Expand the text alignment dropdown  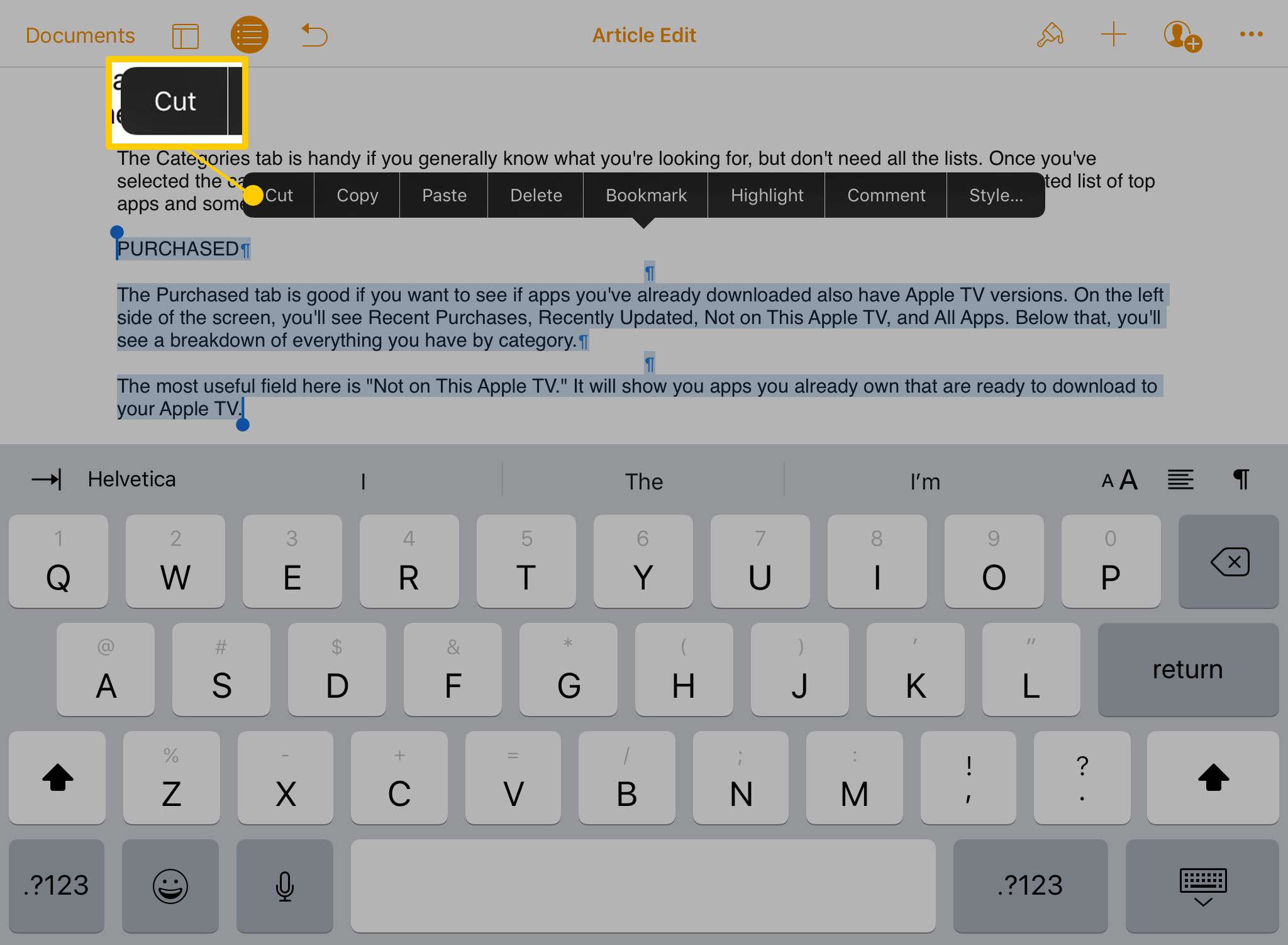coord(1181,480)
